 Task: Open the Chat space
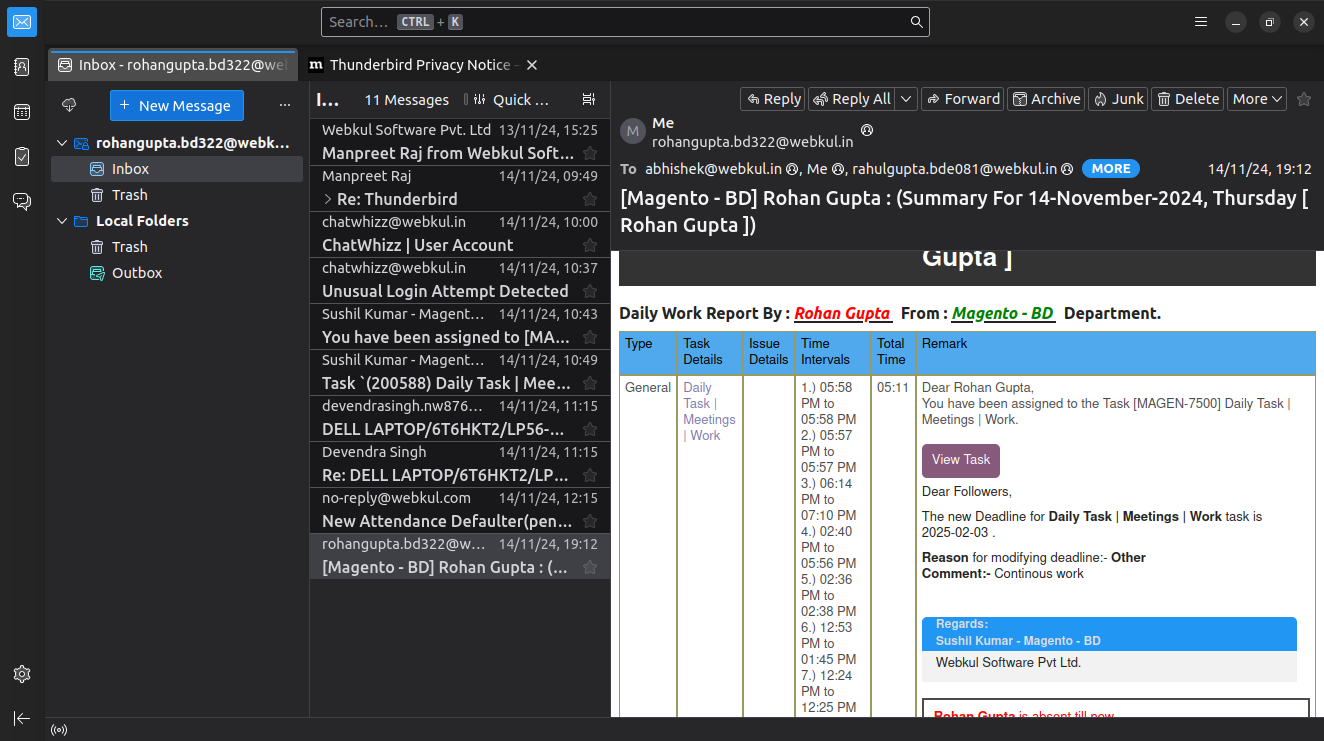(x=22, y=201)
